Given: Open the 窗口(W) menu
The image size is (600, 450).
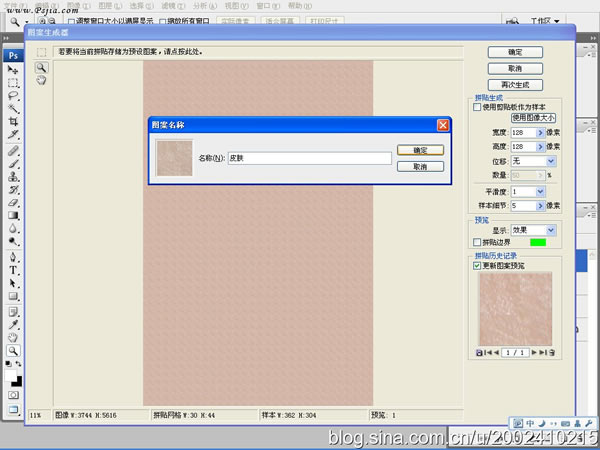Looking at the screenshot, I should pos(268,6).
